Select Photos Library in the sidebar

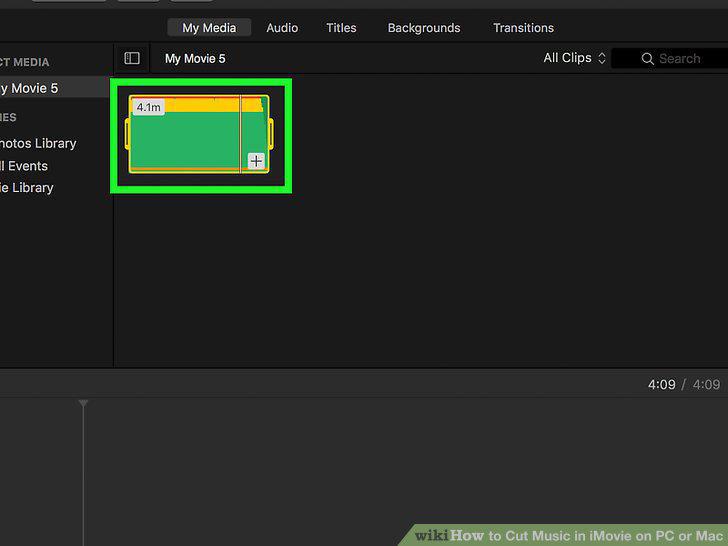38,143
